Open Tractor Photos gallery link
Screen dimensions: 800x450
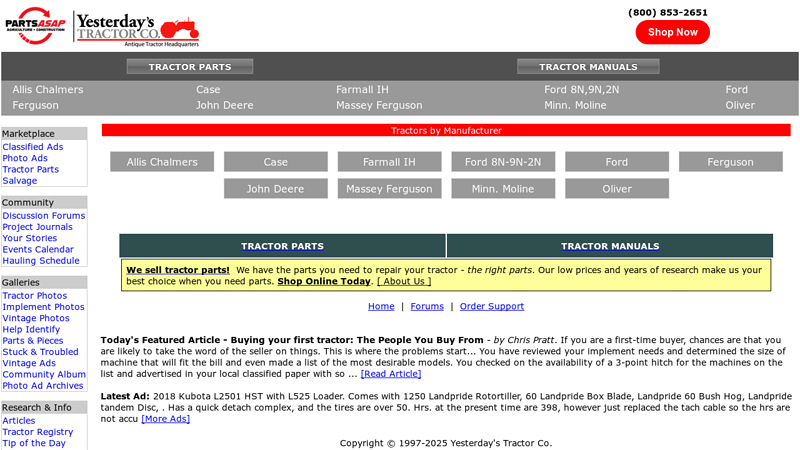point(35,296)
